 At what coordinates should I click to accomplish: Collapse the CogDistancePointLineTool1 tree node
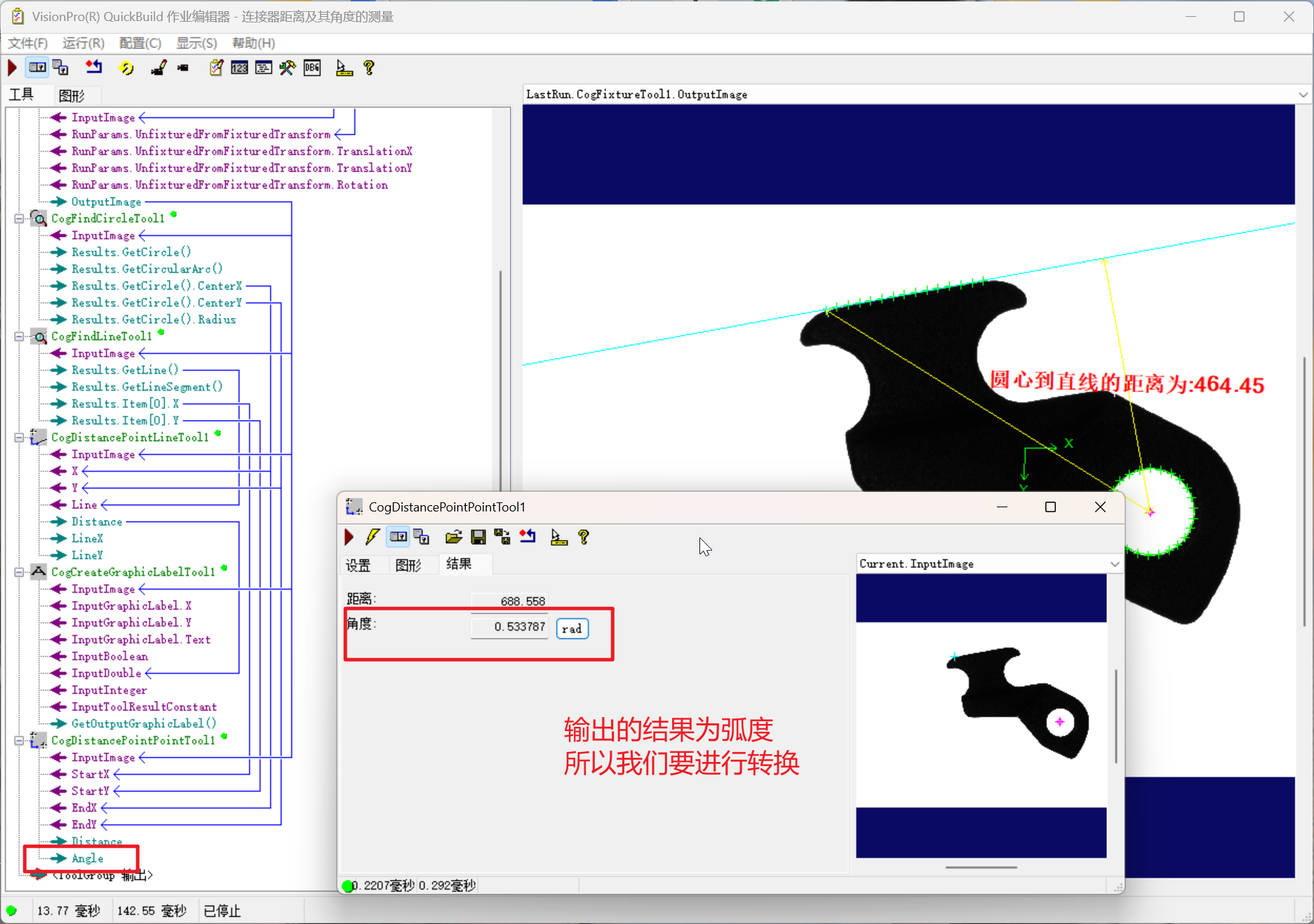(19, 438)
